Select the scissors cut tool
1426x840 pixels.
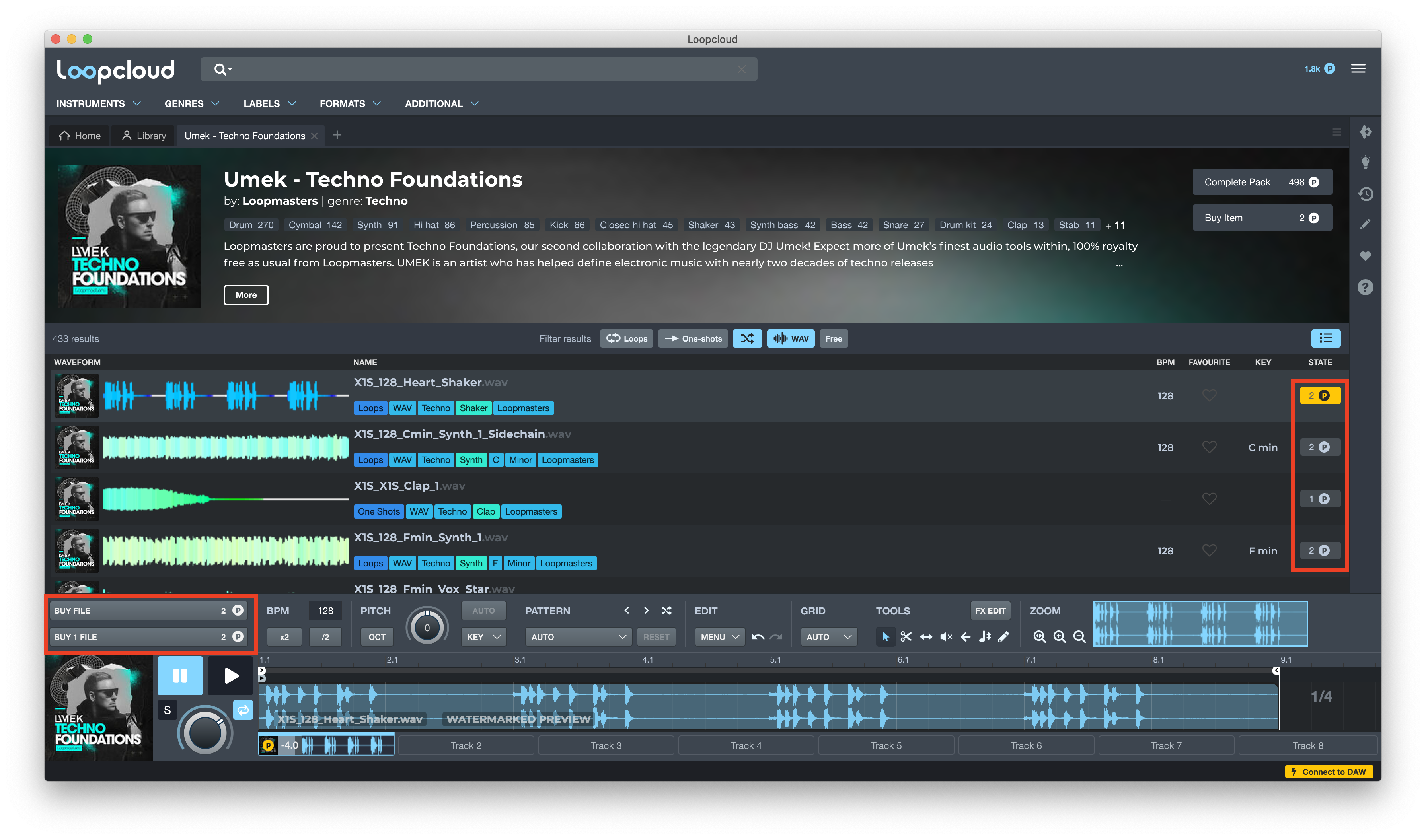point(906,637)
